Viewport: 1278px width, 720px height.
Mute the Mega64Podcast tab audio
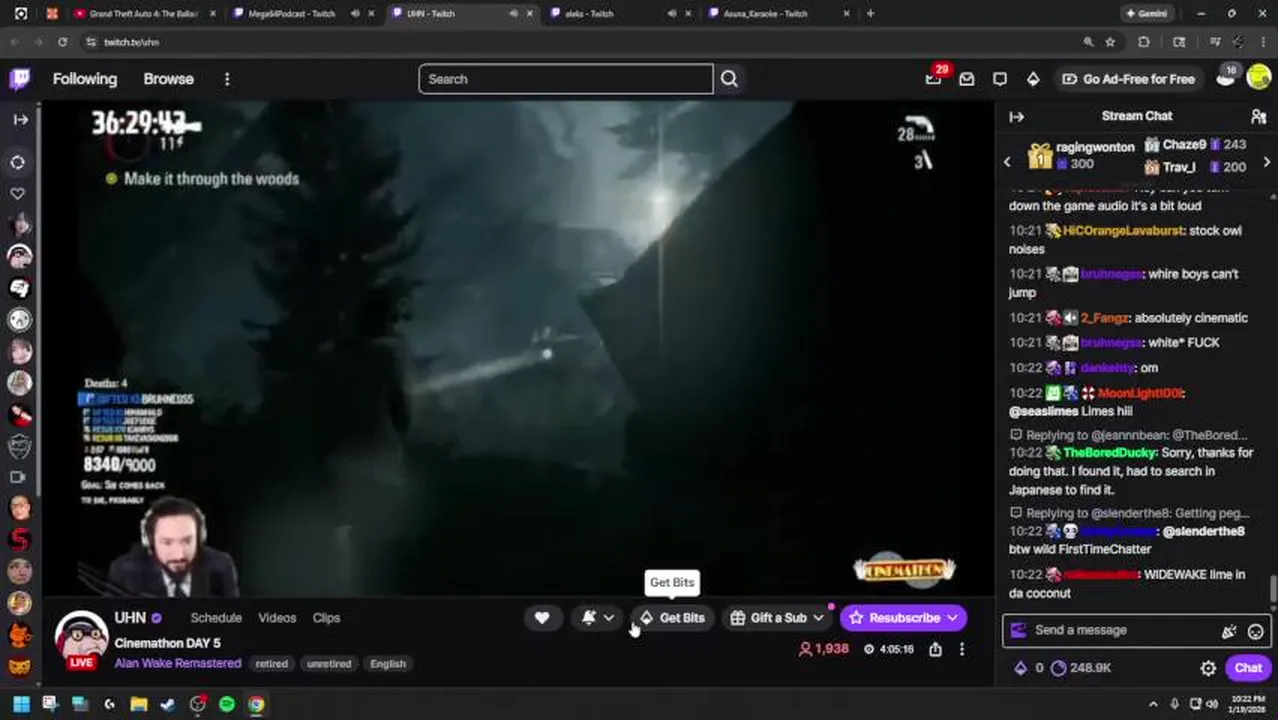pyautogui.click(x=355, y=14)
